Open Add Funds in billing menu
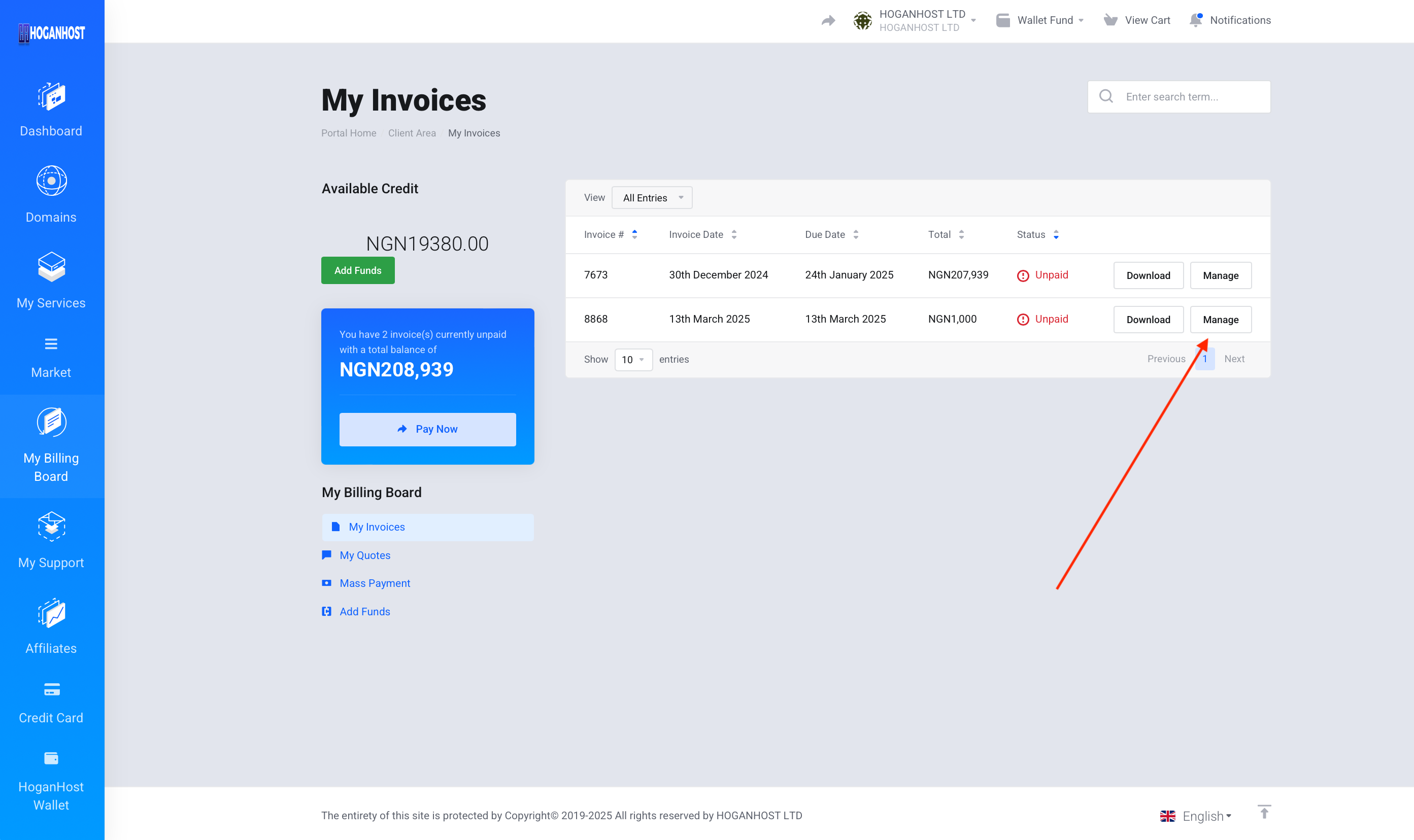Image resolution: width=1414 pixels, height=840 pixels. [x=365, y=611]
